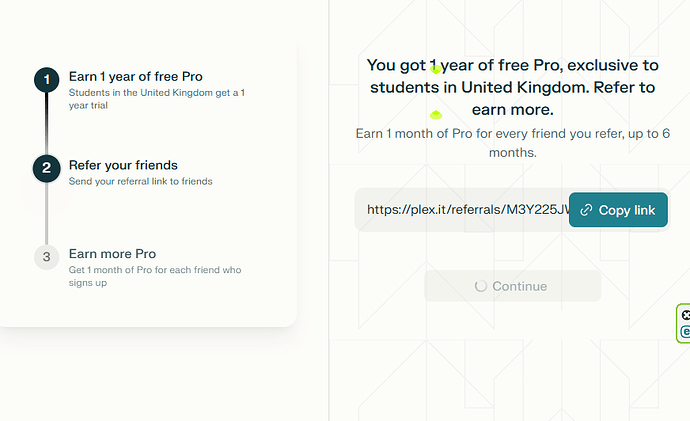Select the "Earn more Pro" step

pos(112,254)
